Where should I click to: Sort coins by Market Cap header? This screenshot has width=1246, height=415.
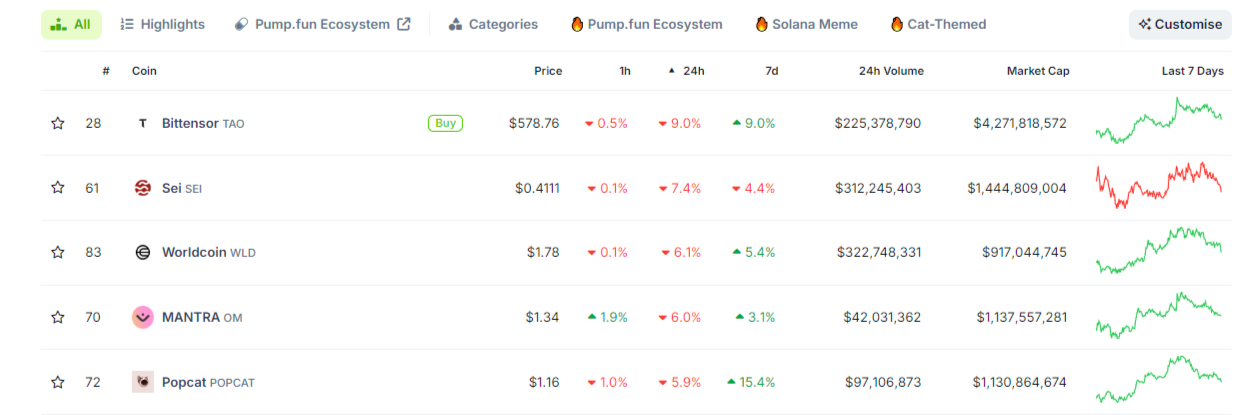click(1038, 71)
